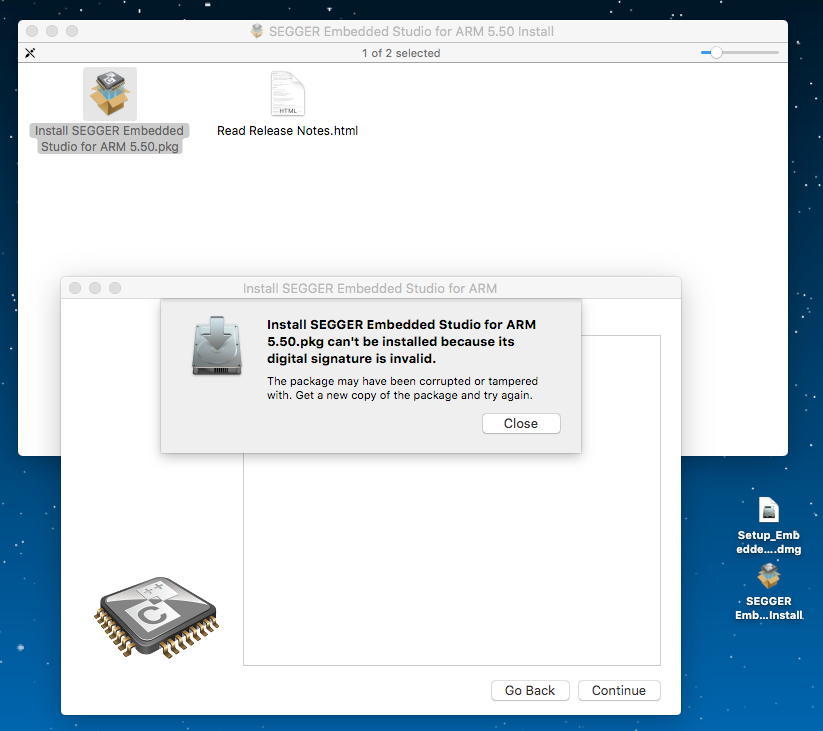Select the SEGGER Embedded Studio pkg installer icon
The width and height of the screenshot is (823, 731).
pyautogui.click(x=110, y=93)
